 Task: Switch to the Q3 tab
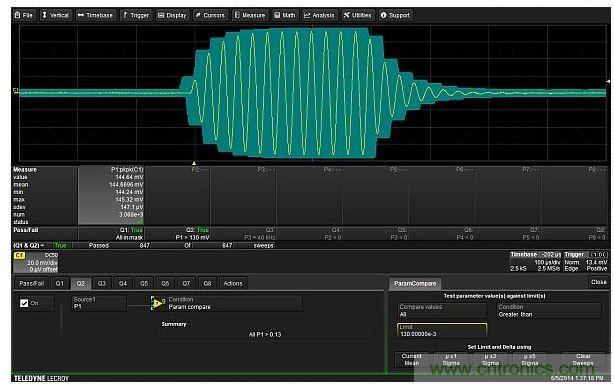pos(102,283)
